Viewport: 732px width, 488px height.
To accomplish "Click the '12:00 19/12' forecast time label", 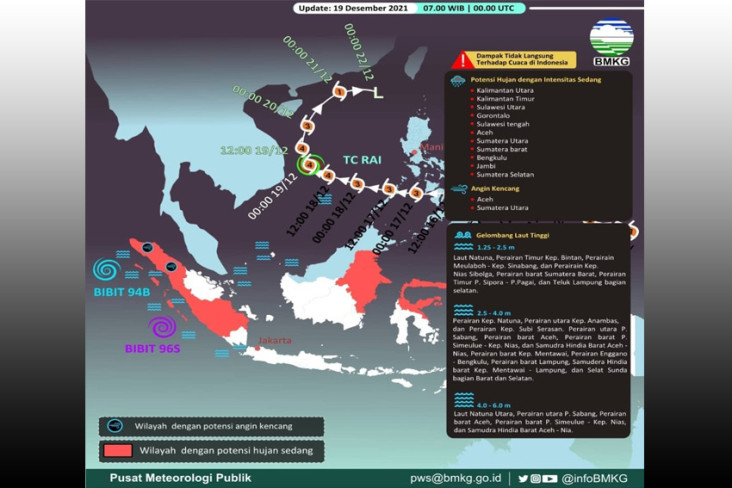I will tap(253, 151).
